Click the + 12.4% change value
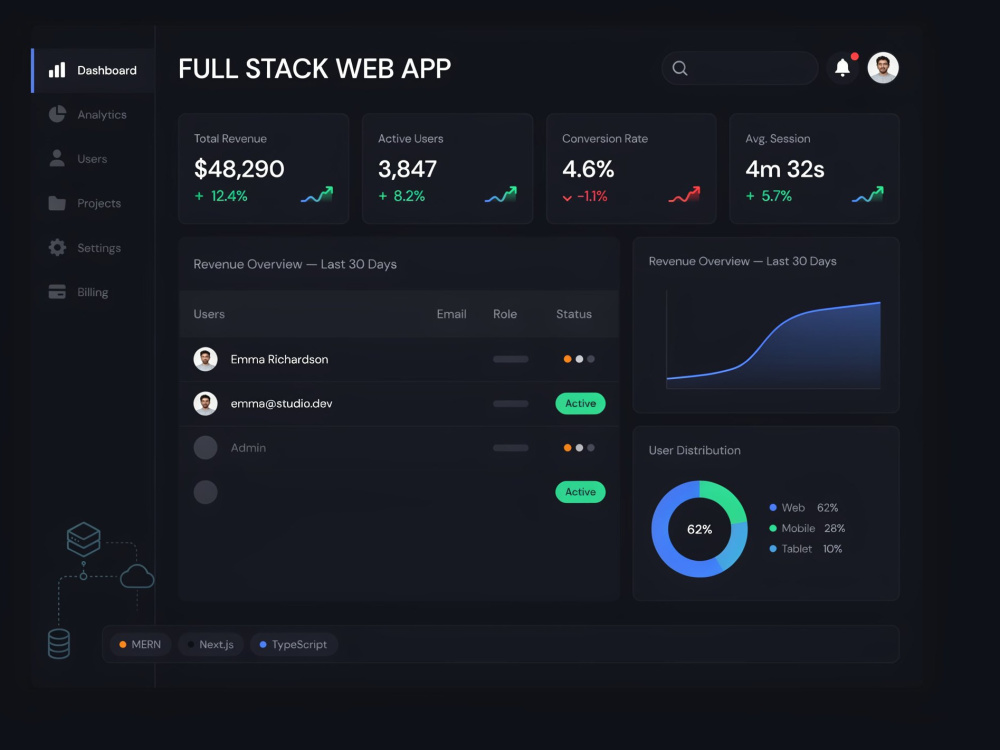The height and width of the screenshot is (750, 1000). tap(221, 196)
